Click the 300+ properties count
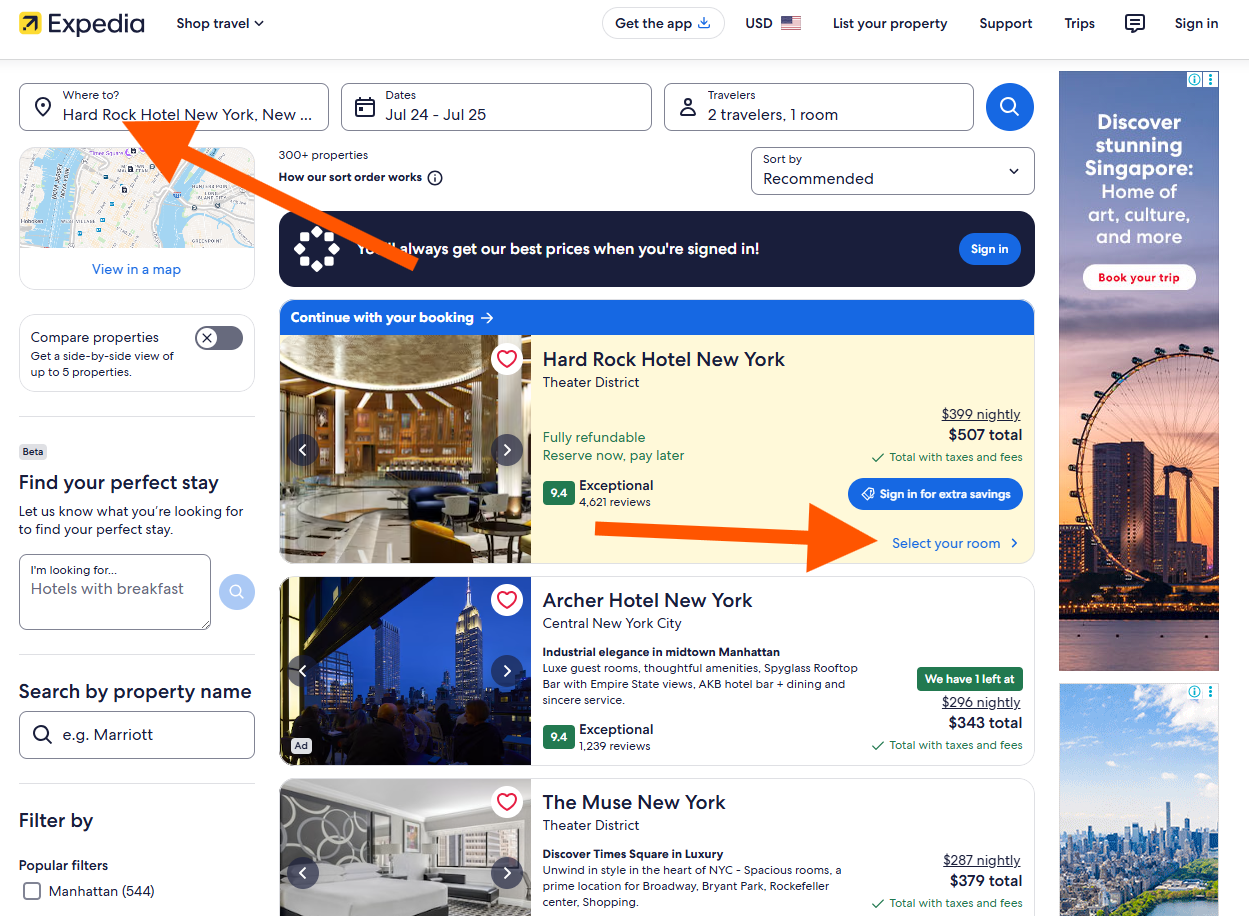Image resolution: width=1249 pixels, height=916 pixels. click(323, 155)
